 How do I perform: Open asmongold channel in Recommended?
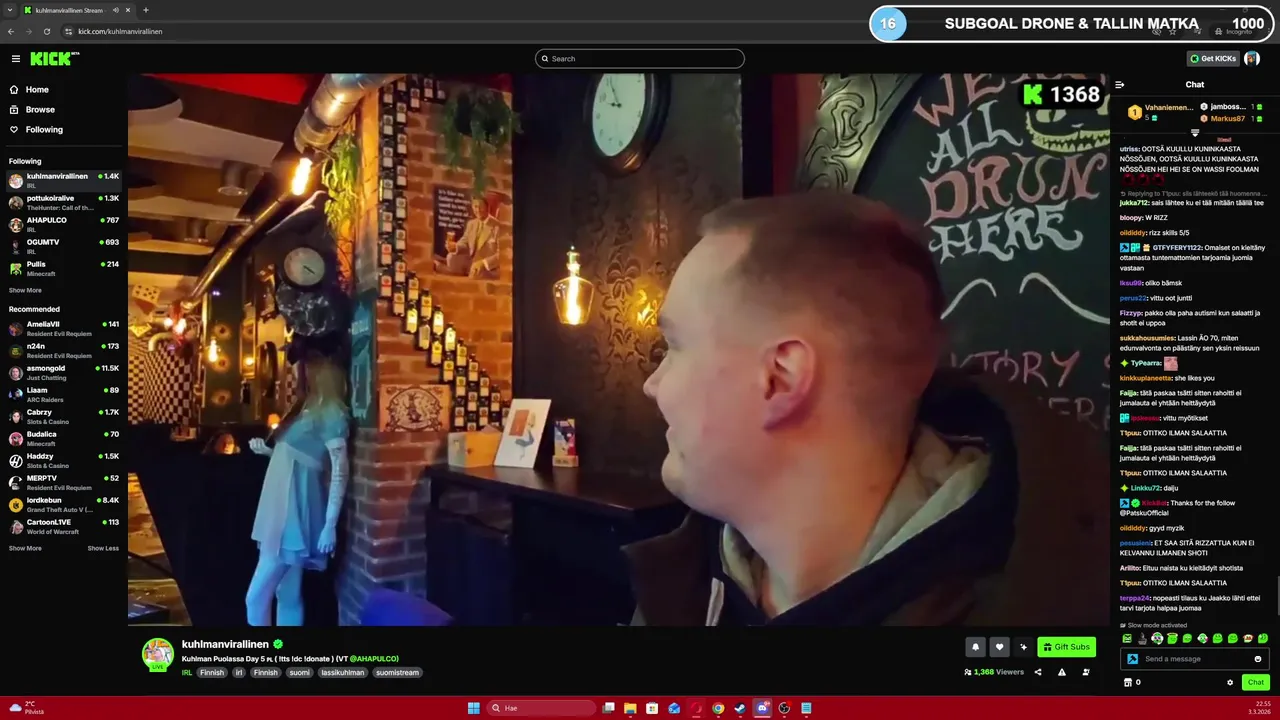click(x=64, y=373)
